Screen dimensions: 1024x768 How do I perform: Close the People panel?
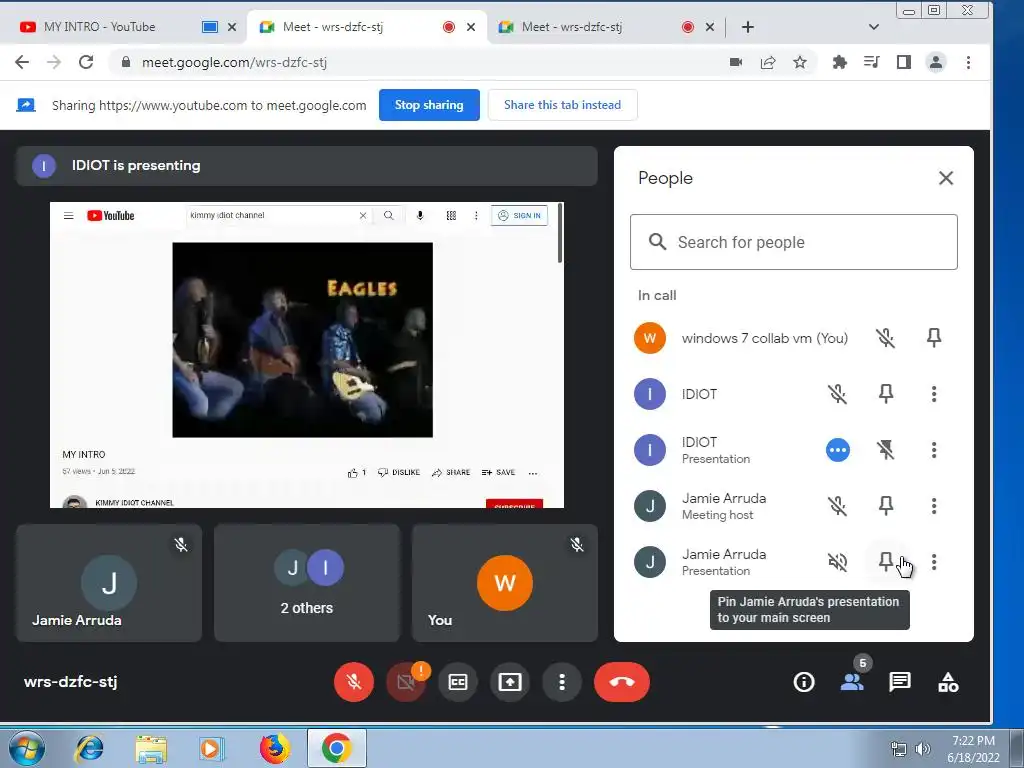[x=946, y=178]
